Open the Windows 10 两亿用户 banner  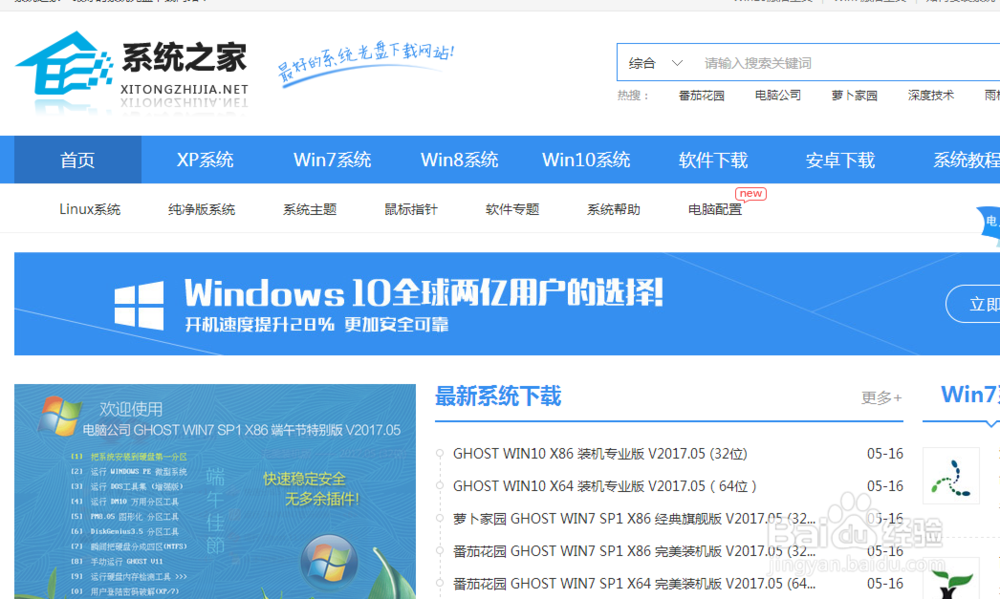[507, 304]
